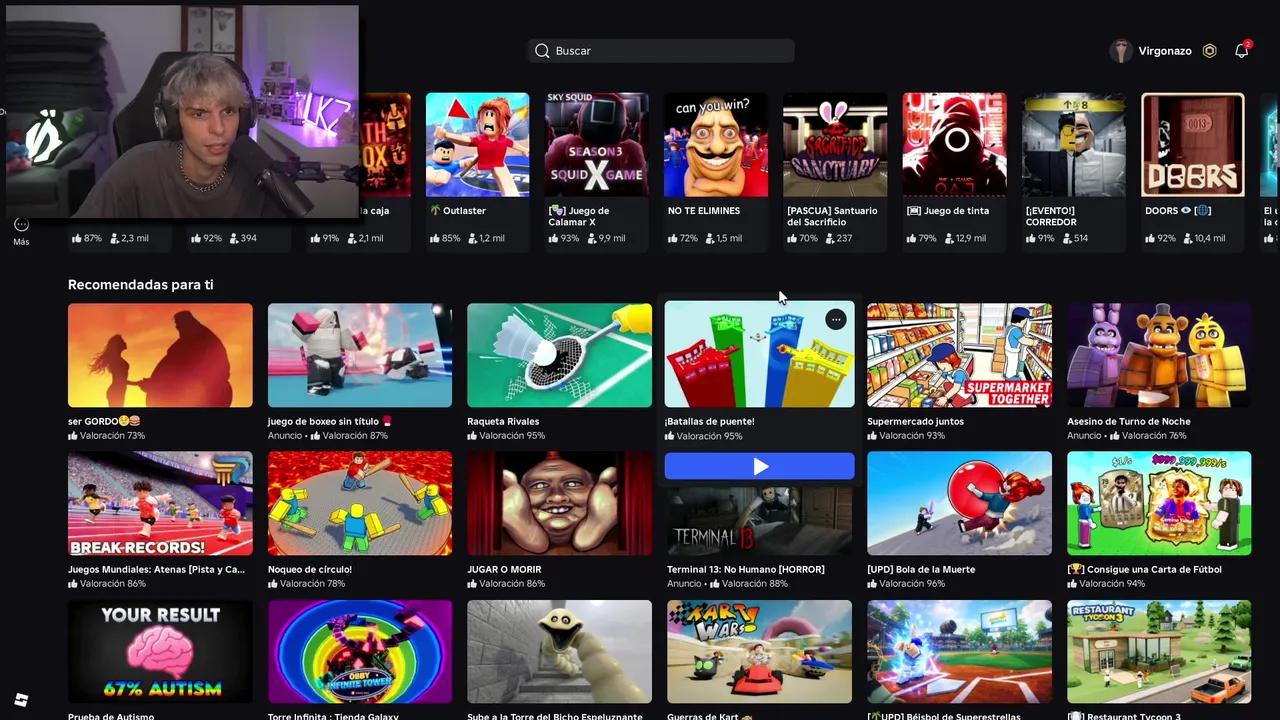Click the search magnifier icon

click(542, 51)
